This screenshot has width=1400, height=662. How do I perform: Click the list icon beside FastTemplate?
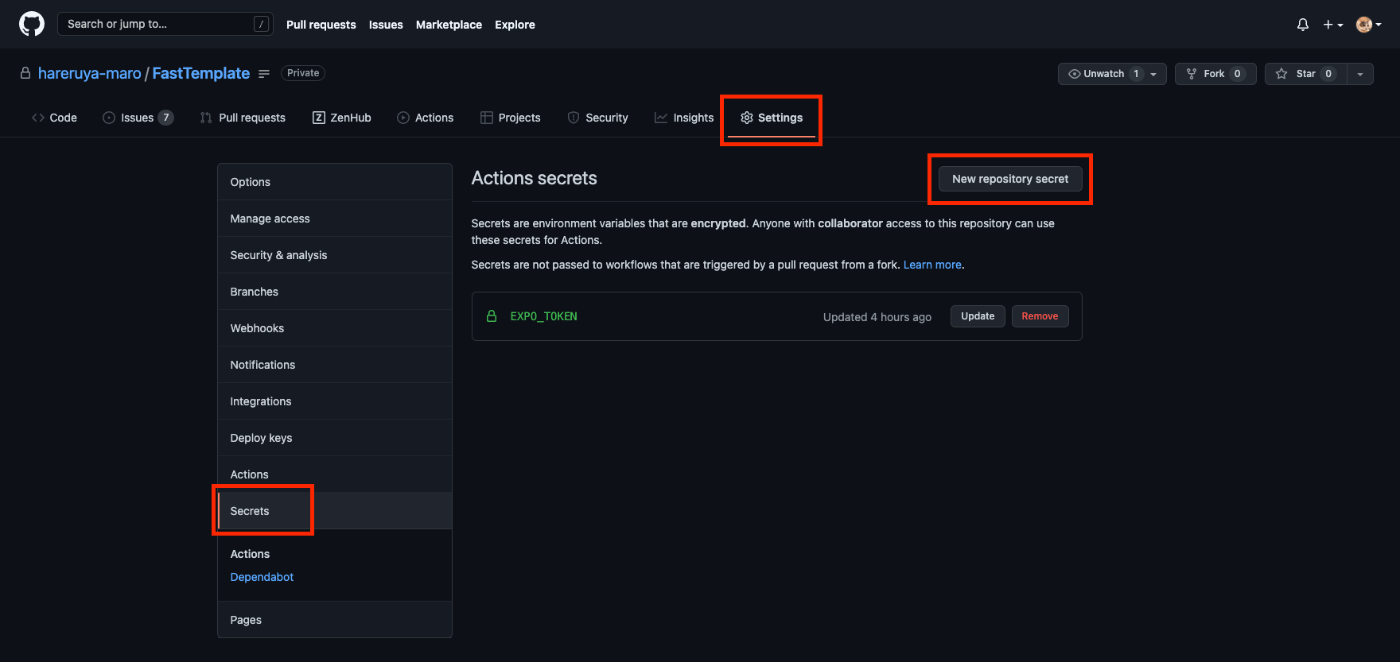point(264,74)
